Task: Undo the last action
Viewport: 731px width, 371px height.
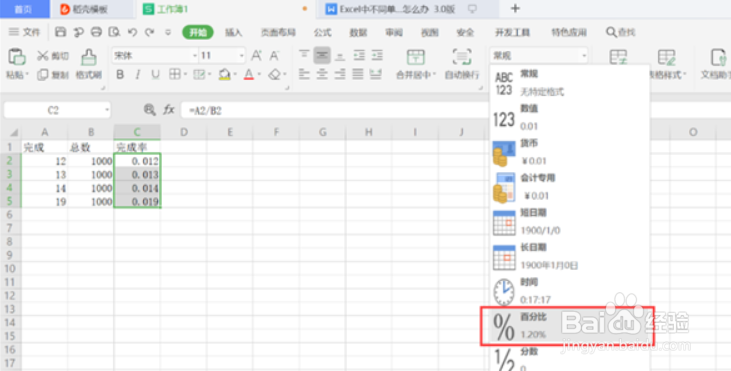Action: [x=132, y=32]
